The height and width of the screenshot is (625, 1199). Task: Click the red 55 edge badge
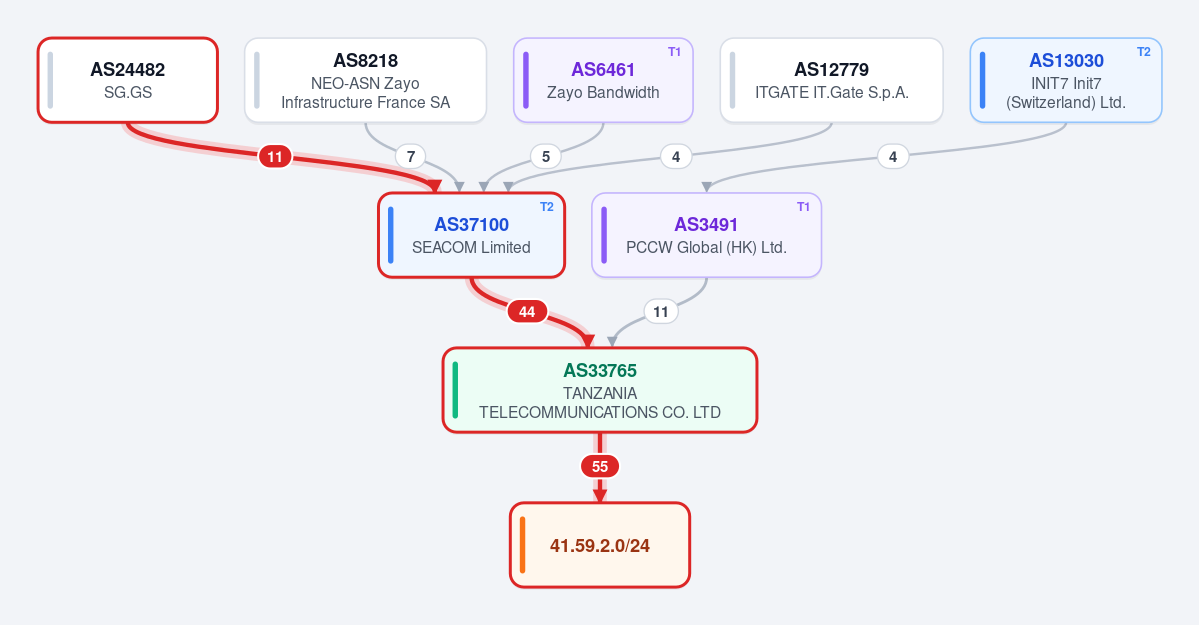click(x=600, y=467)
